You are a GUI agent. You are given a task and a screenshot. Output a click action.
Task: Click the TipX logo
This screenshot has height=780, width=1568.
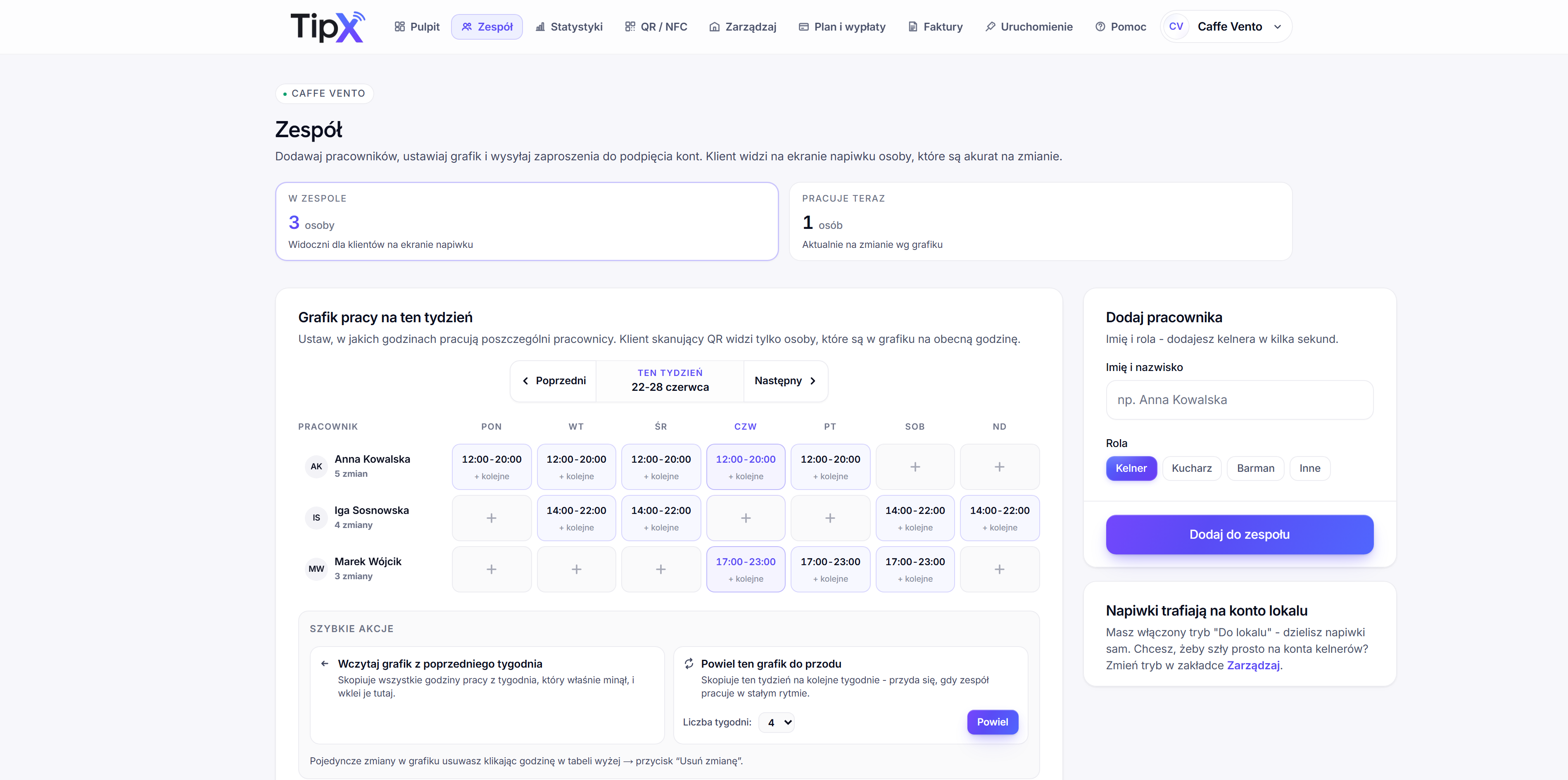tap(328, 27)
